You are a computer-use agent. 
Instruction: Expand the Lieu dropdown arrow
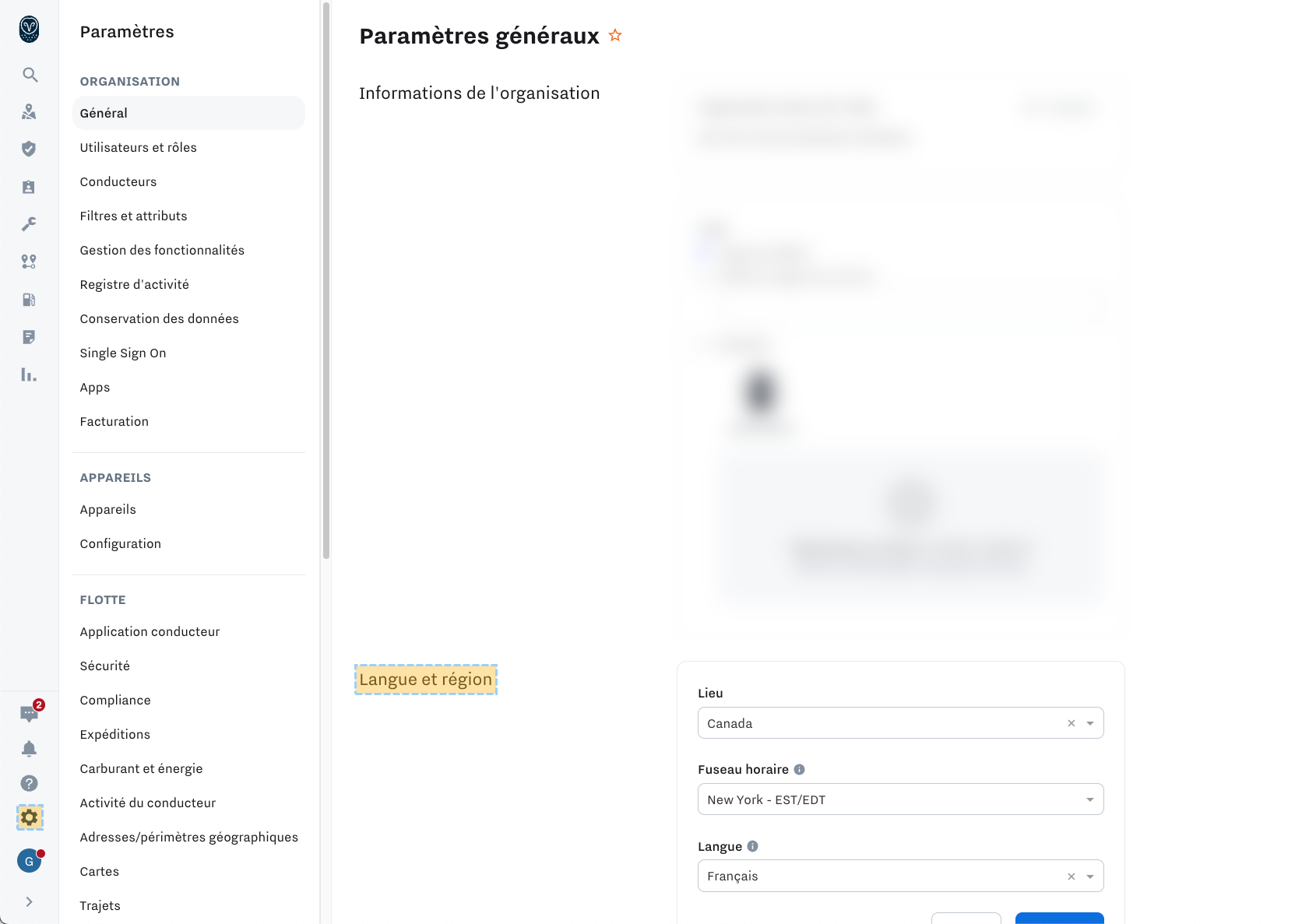pos(1090,723)
